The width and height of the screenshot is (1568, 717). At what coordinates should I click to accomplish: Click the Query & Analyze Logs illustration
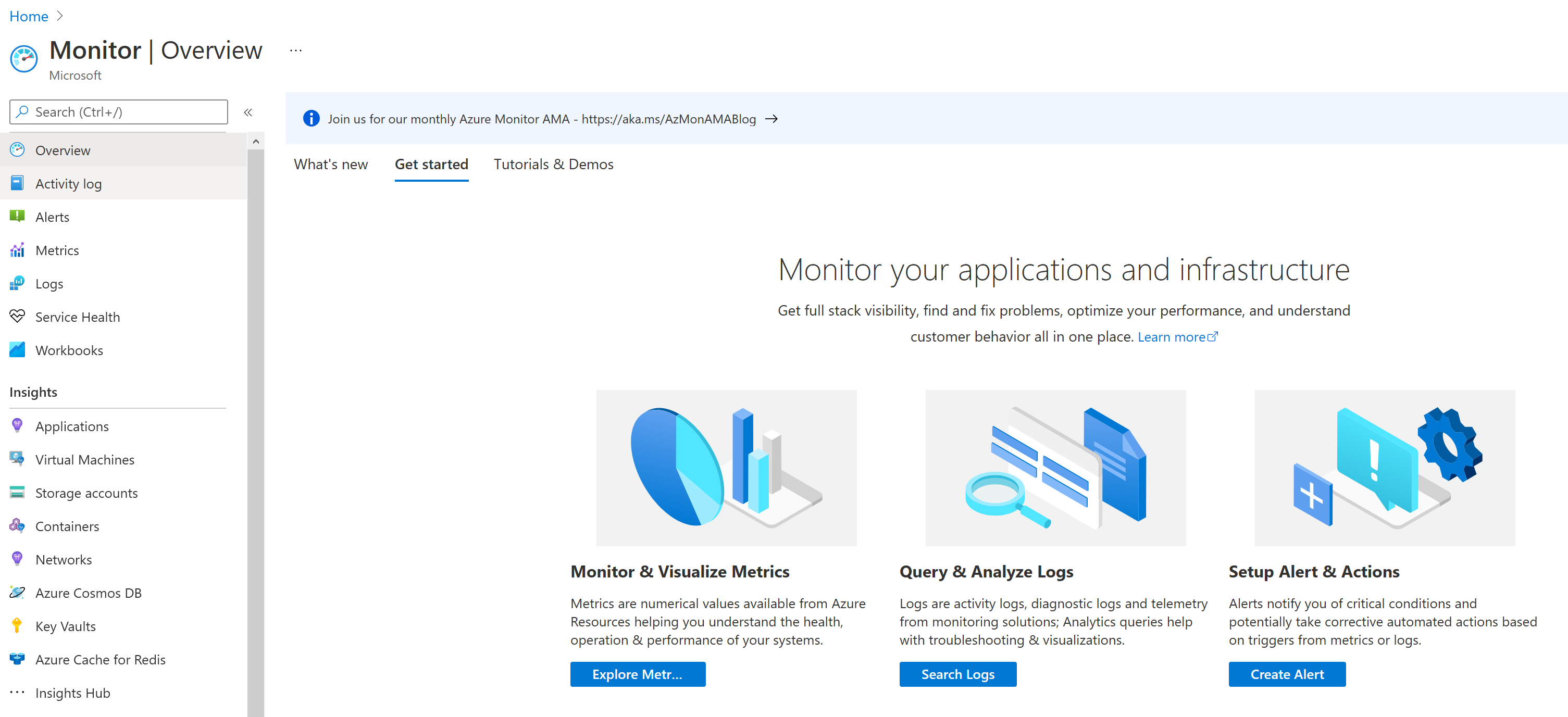pyautogui.click(x=1055, y=468)
